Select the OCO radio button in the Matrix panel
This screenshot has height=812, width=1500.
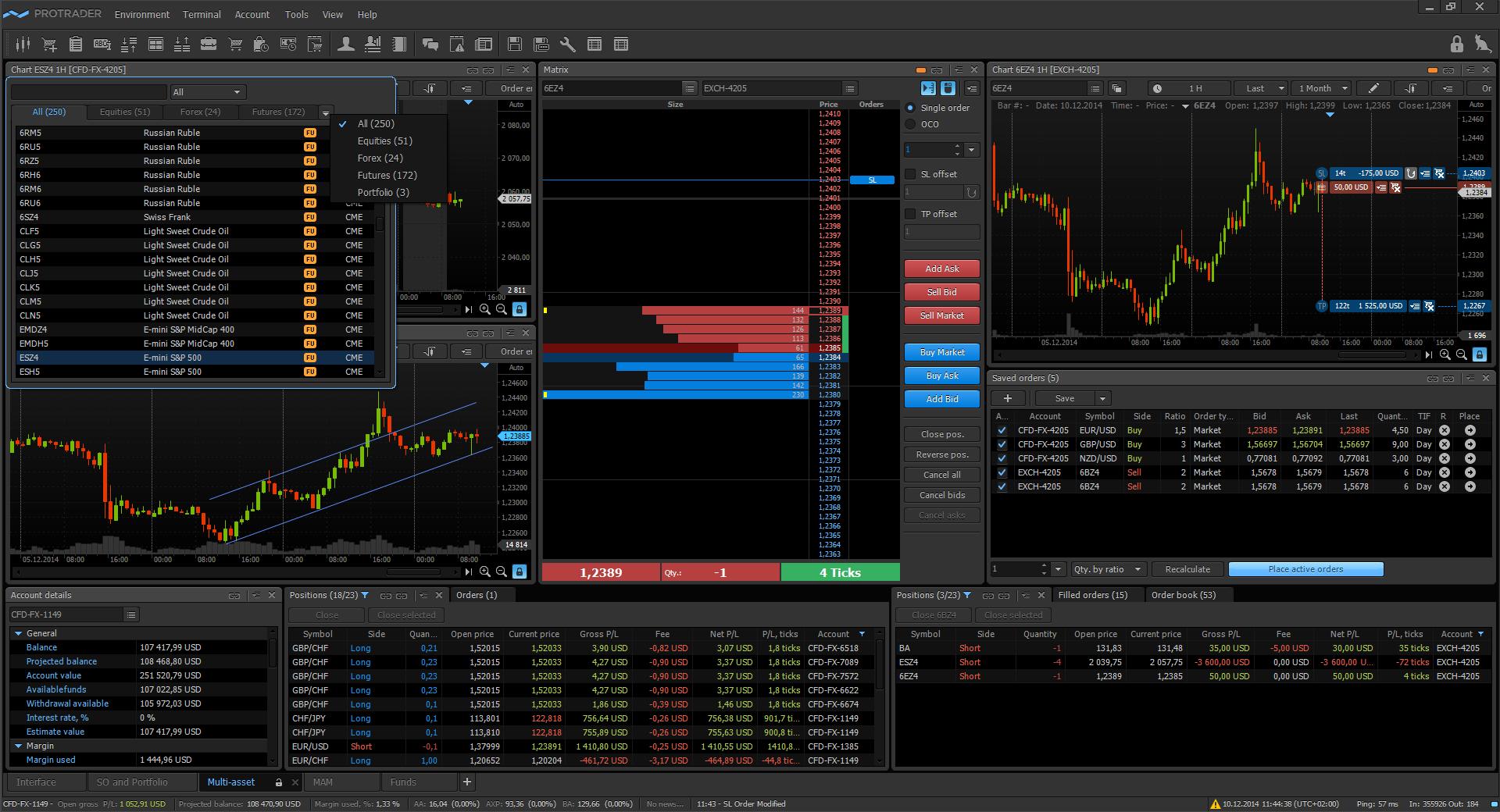pos(910,124)
